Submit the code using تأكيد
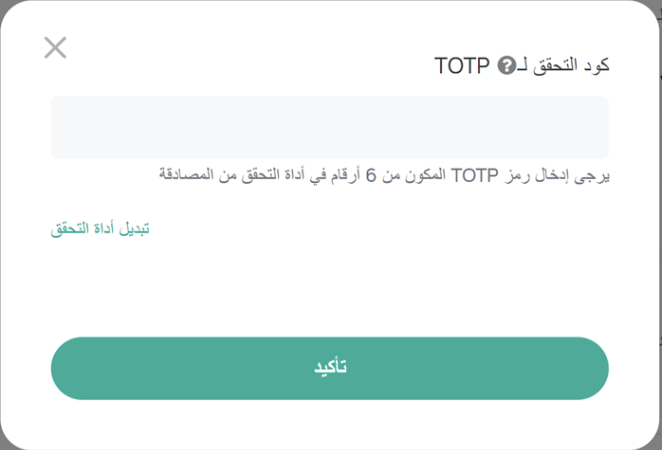 point(330,368)
